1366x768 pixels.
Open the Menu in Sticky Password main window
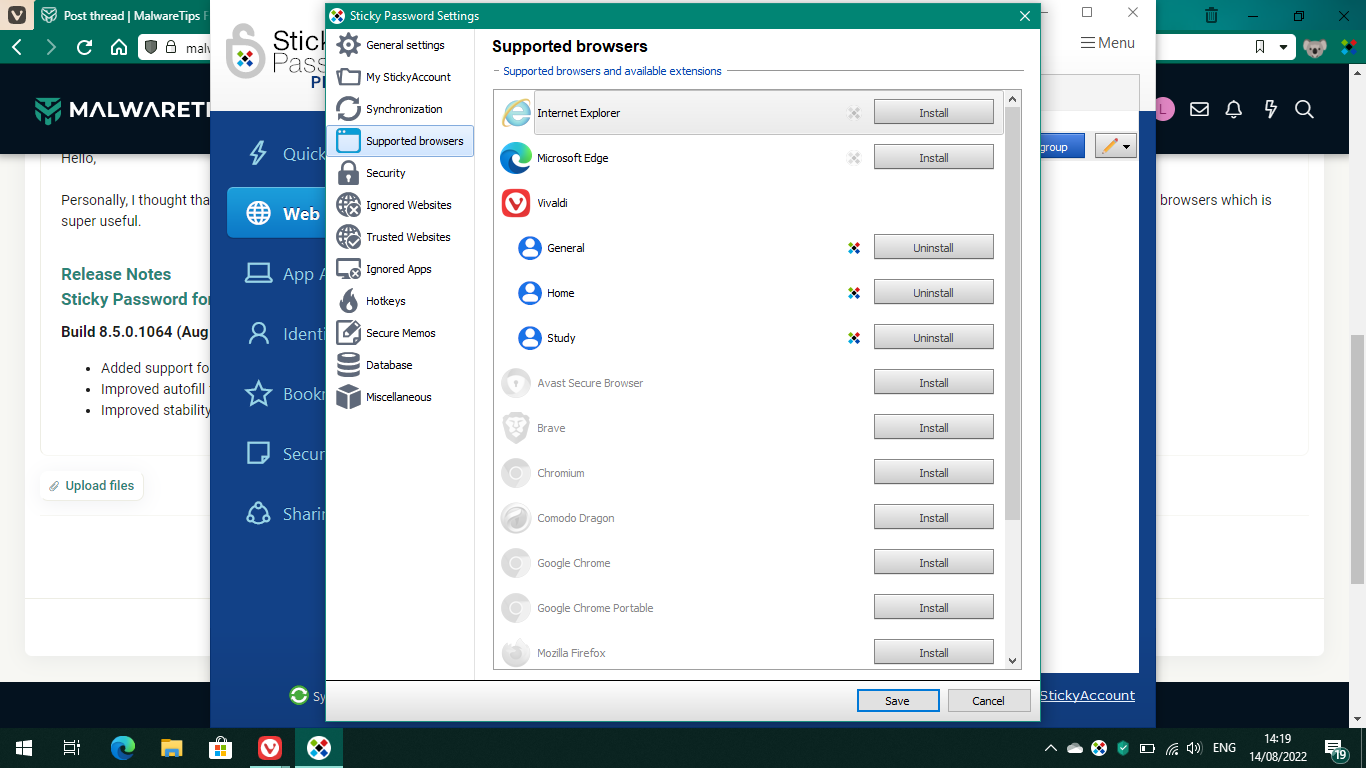(x=1108, y=43)
